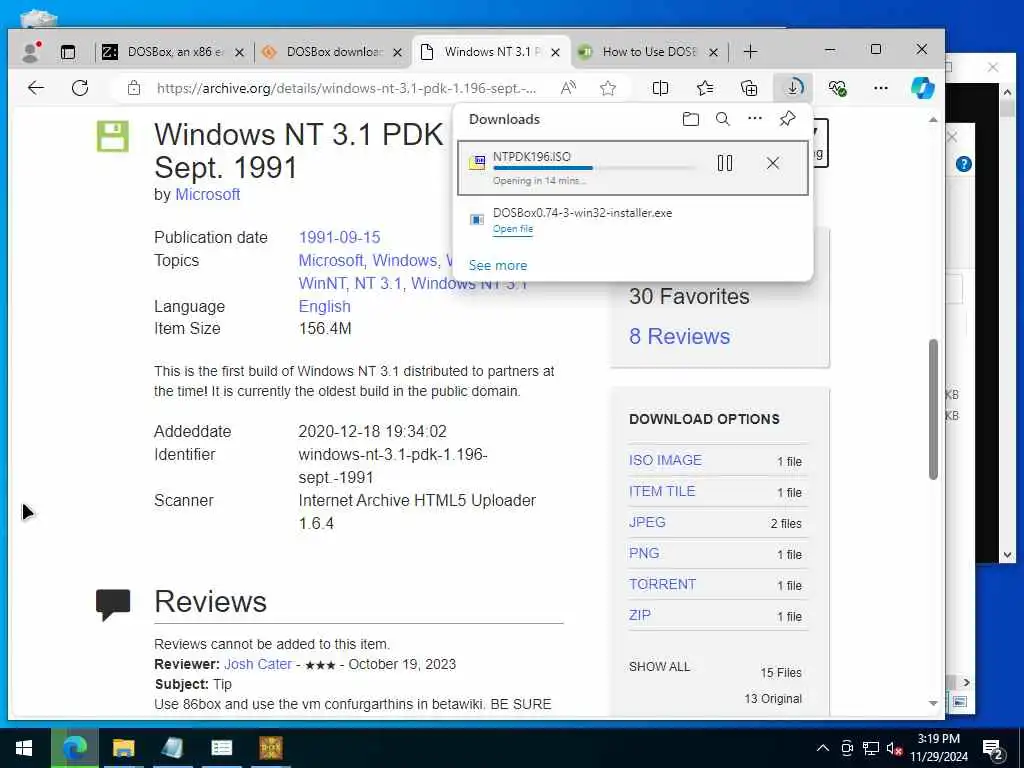
Task: Open Favorites list icon
Action: 705,88
